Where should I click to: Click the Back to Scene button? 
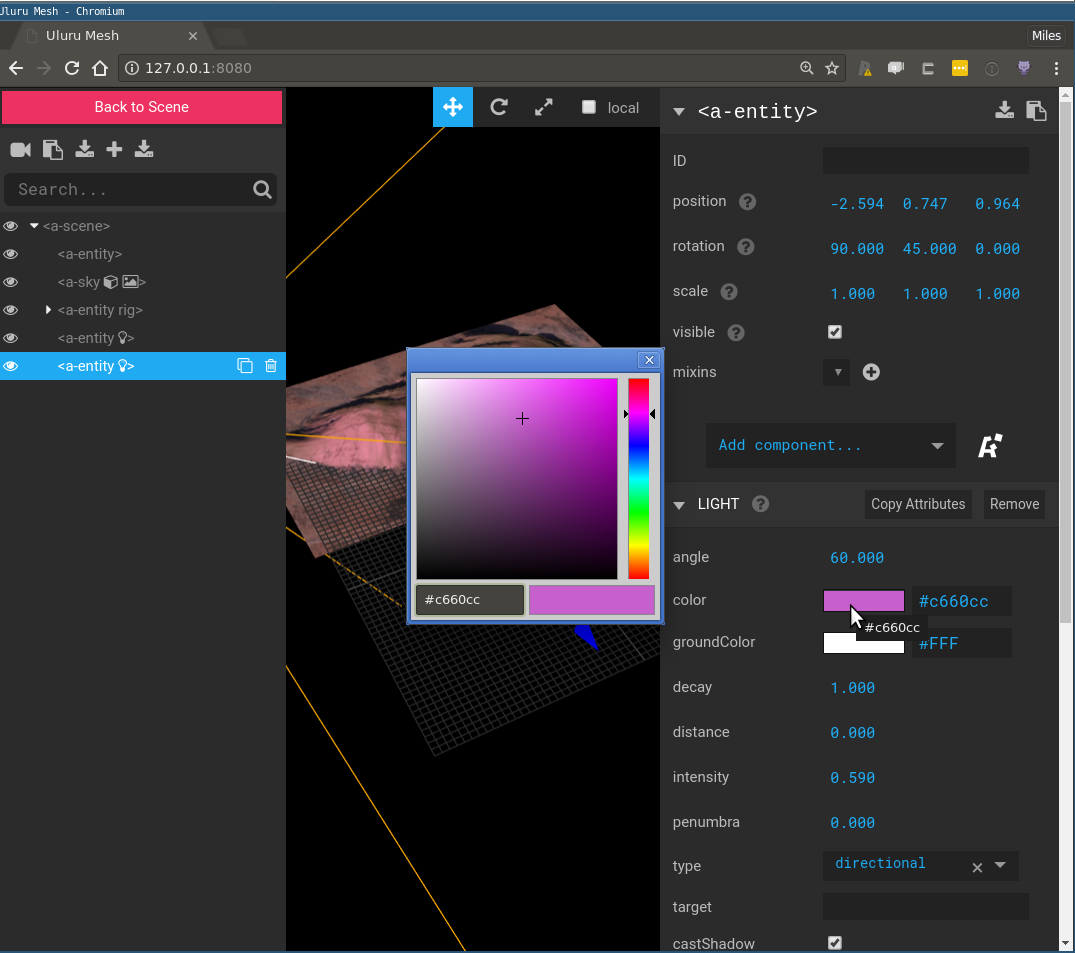[x=141, y=107]
